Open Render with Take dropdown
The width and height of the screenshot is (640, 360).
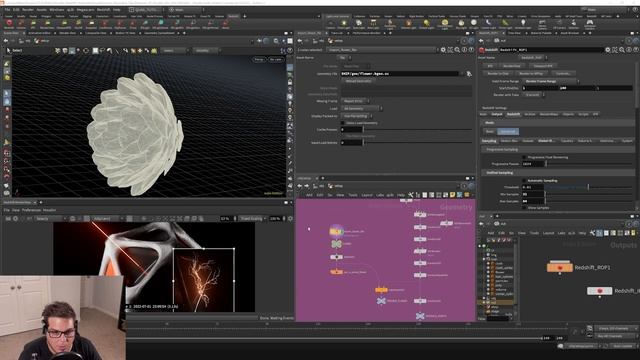533,95
